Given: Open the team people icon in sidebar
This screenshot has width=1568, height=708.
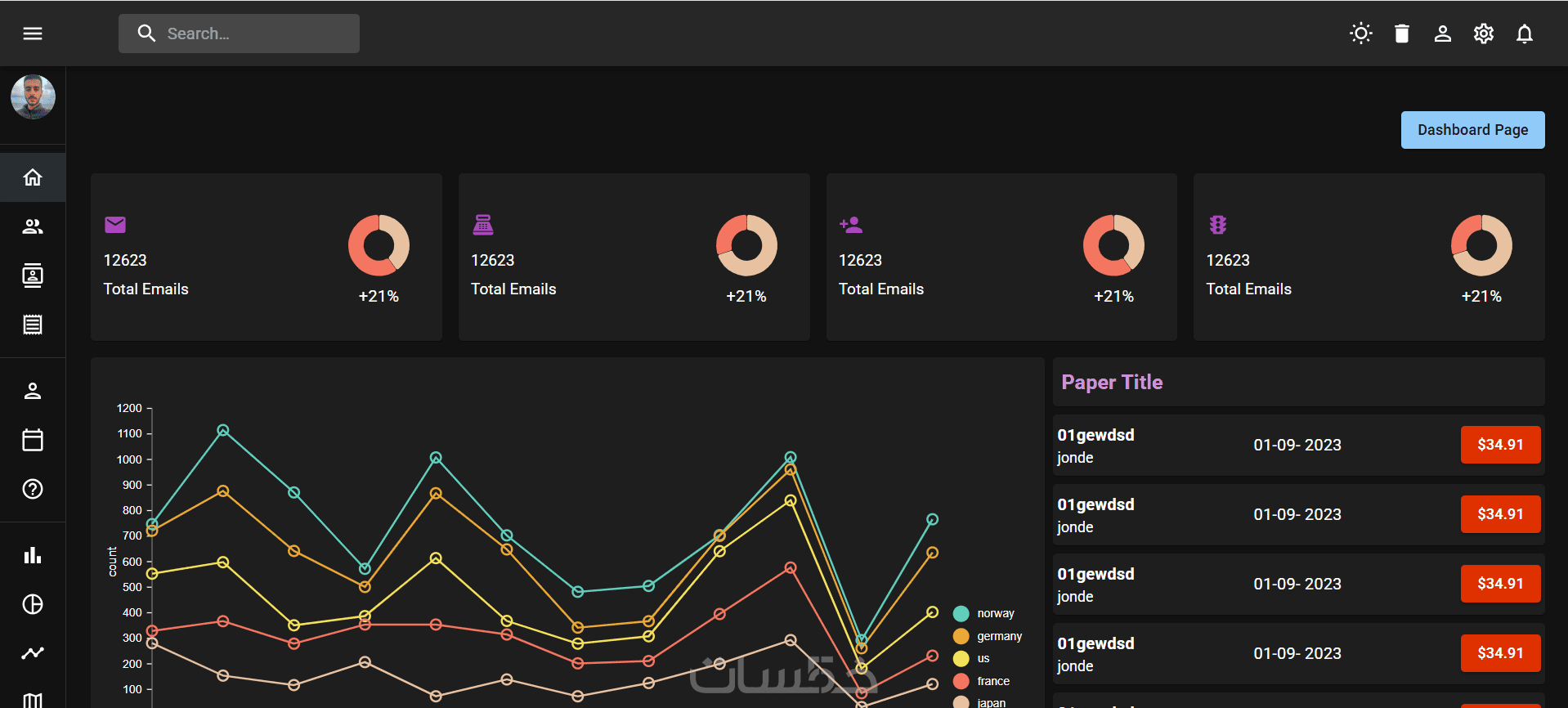Looking at the screenshot, I should point(33,226).
